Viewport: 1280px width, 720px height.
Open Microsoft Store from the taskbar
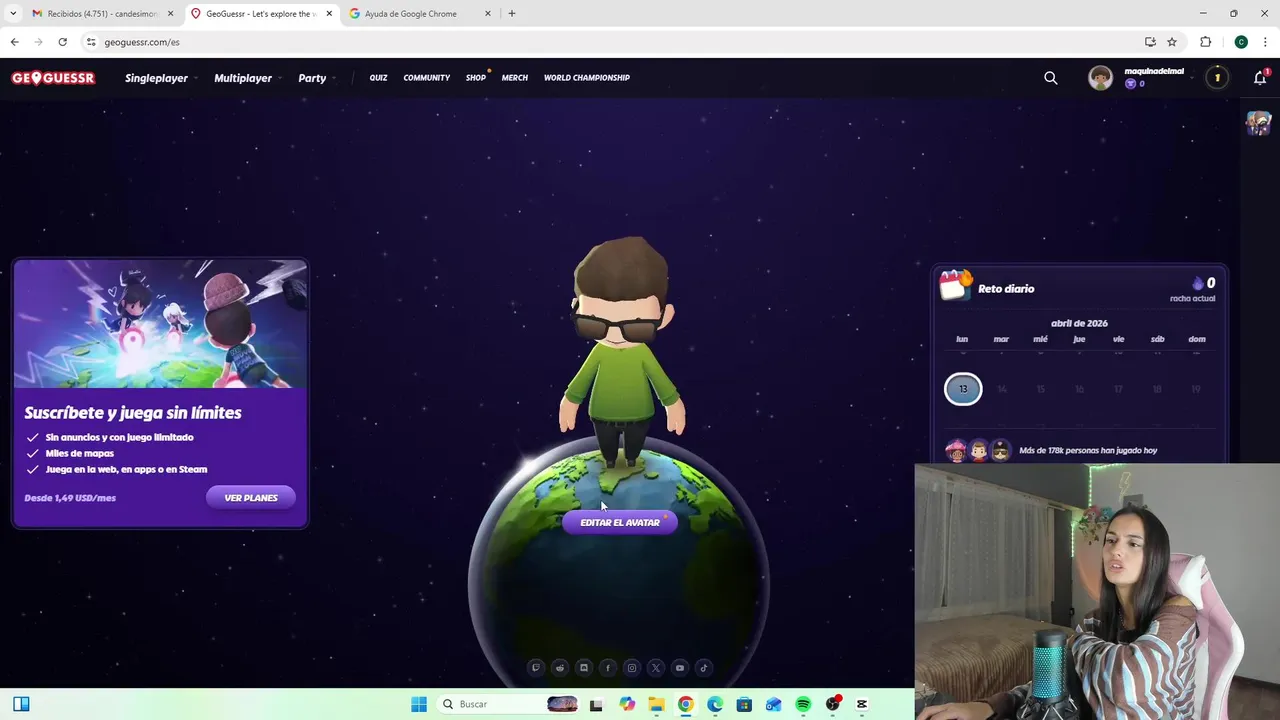[x=744, y=704]
